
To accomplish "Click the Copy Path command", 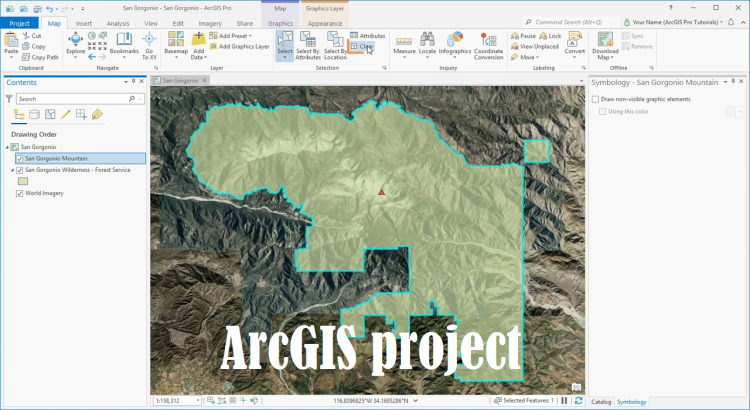I will (x=40, y=57).
